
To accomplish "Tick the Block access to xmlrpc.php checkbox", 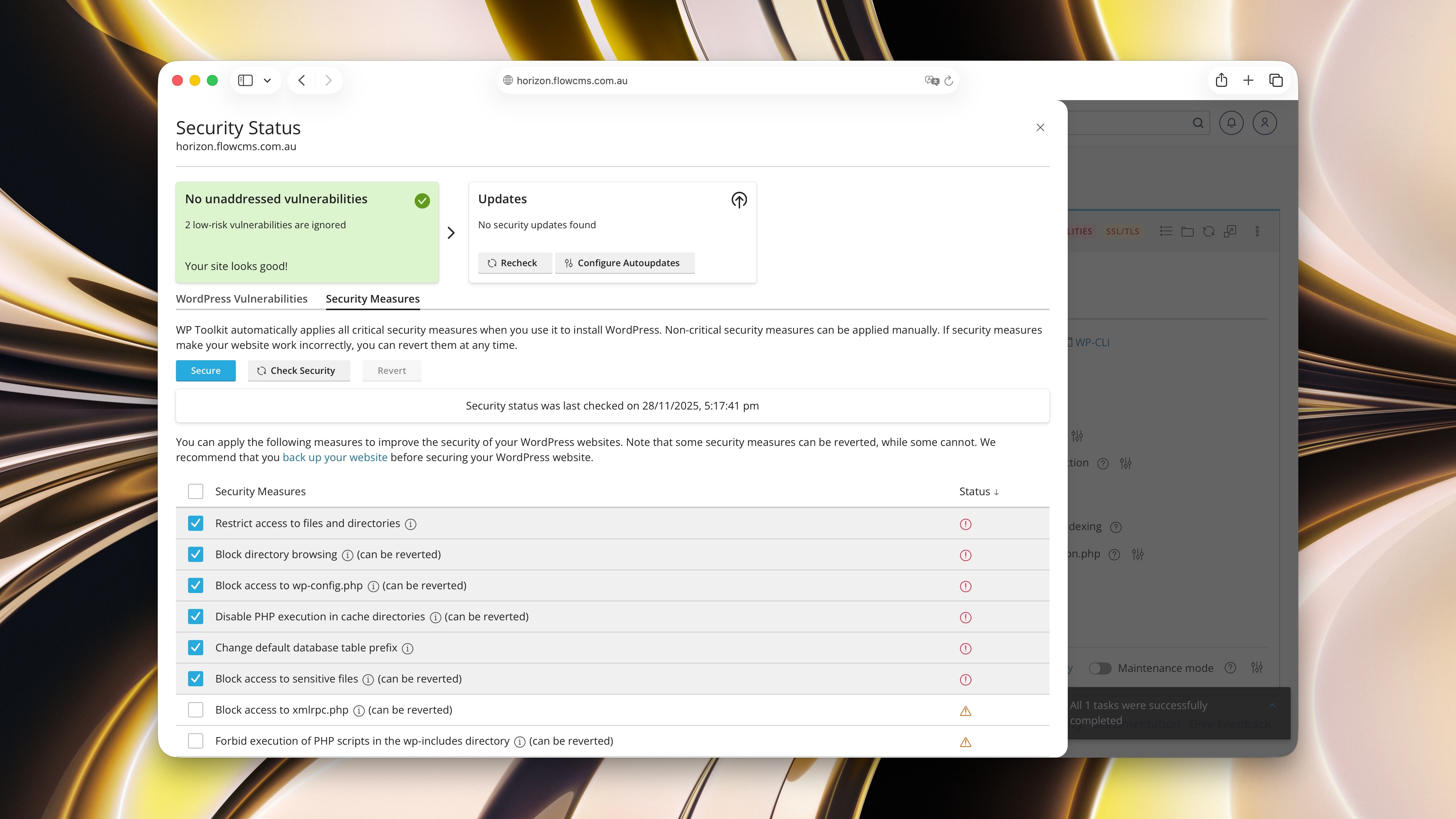I will pos(196,710).
